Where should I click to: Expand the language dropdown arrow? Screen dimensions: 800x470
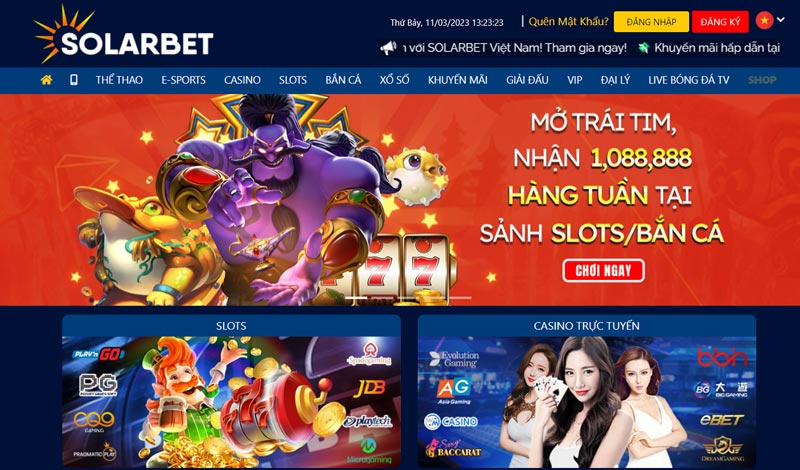pyautogui.click(x=781, y=20)
